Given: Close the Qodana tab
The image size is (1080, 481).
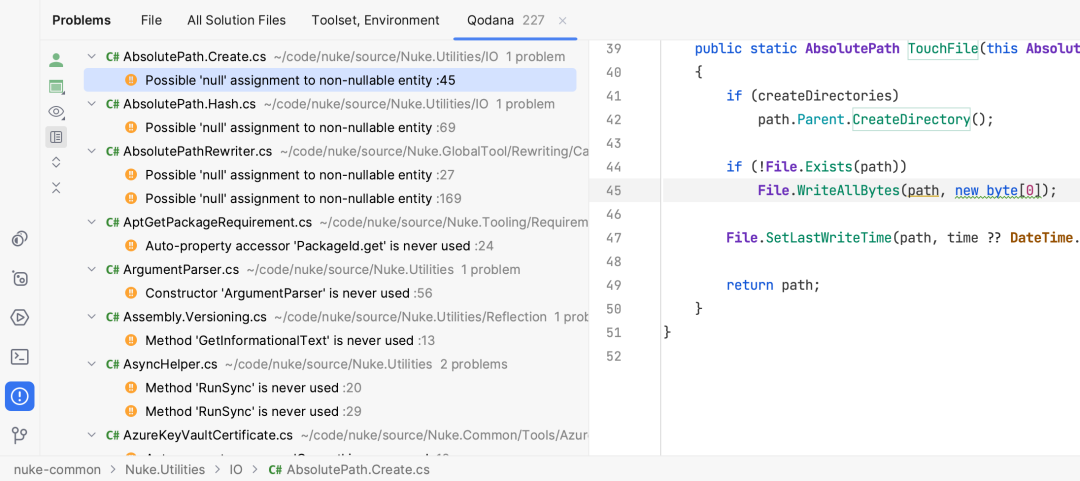Looking at the screenshot, I should pyautogui.click(x=563, y=21).
